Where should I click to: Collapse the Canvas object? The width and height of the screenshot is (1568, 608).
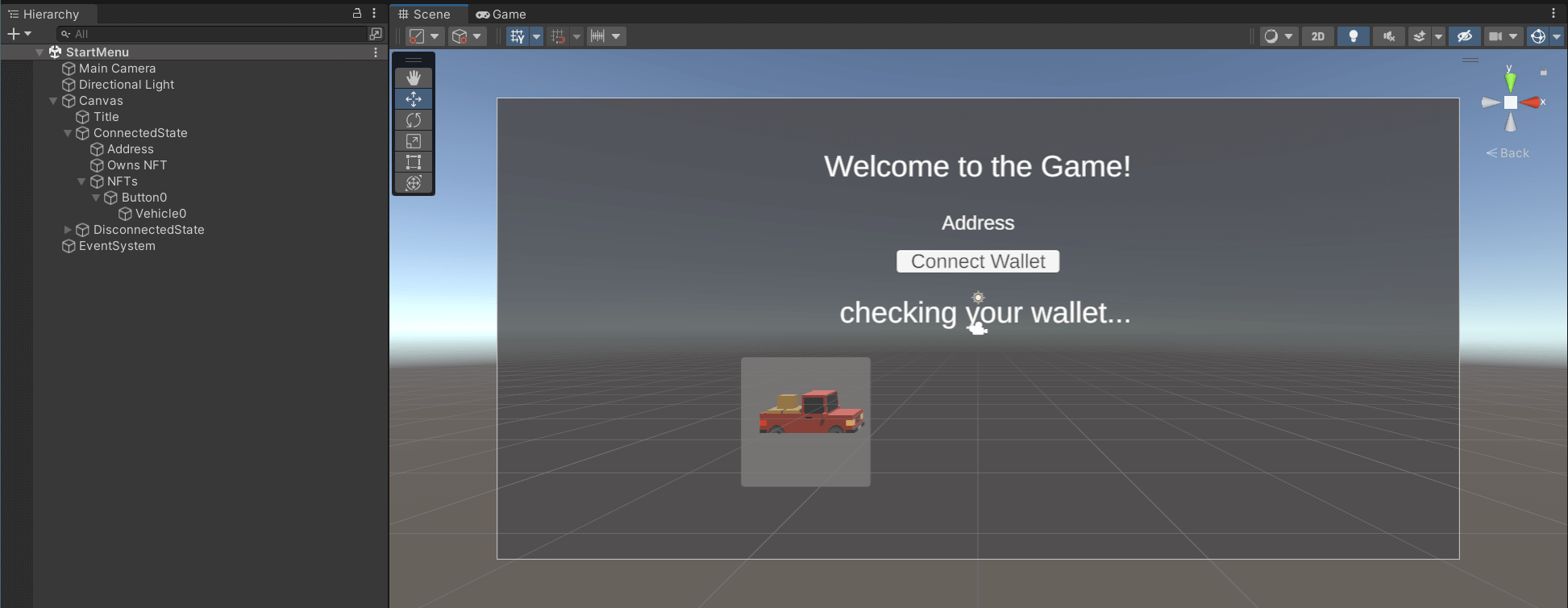pyautogui.click(x=53, y=101)
